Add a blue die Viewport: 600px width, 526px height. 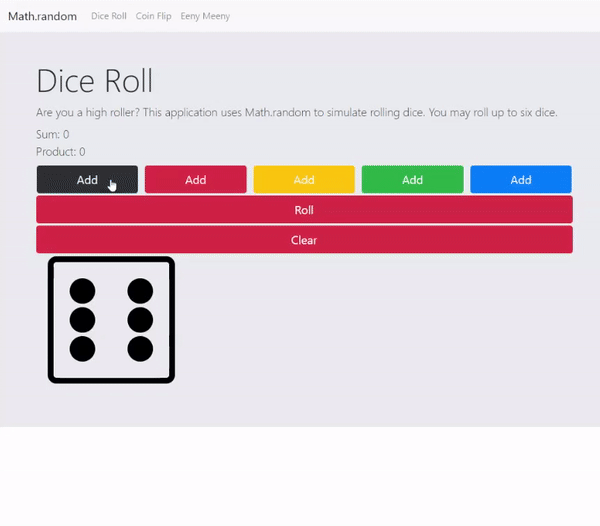pyautogui.click(x=520, y=180)
